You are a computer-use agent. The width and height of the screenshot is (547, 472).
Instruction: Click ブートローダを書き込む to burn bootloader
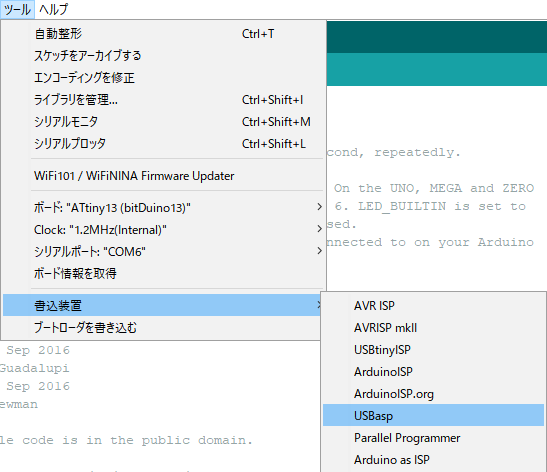[162, 328]
